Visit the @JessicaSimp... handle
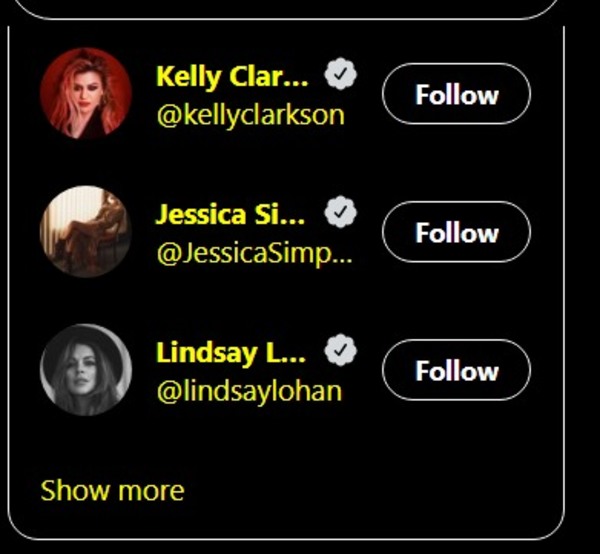Viewport: 600px width, 554px height. click(x=254, y=254)
